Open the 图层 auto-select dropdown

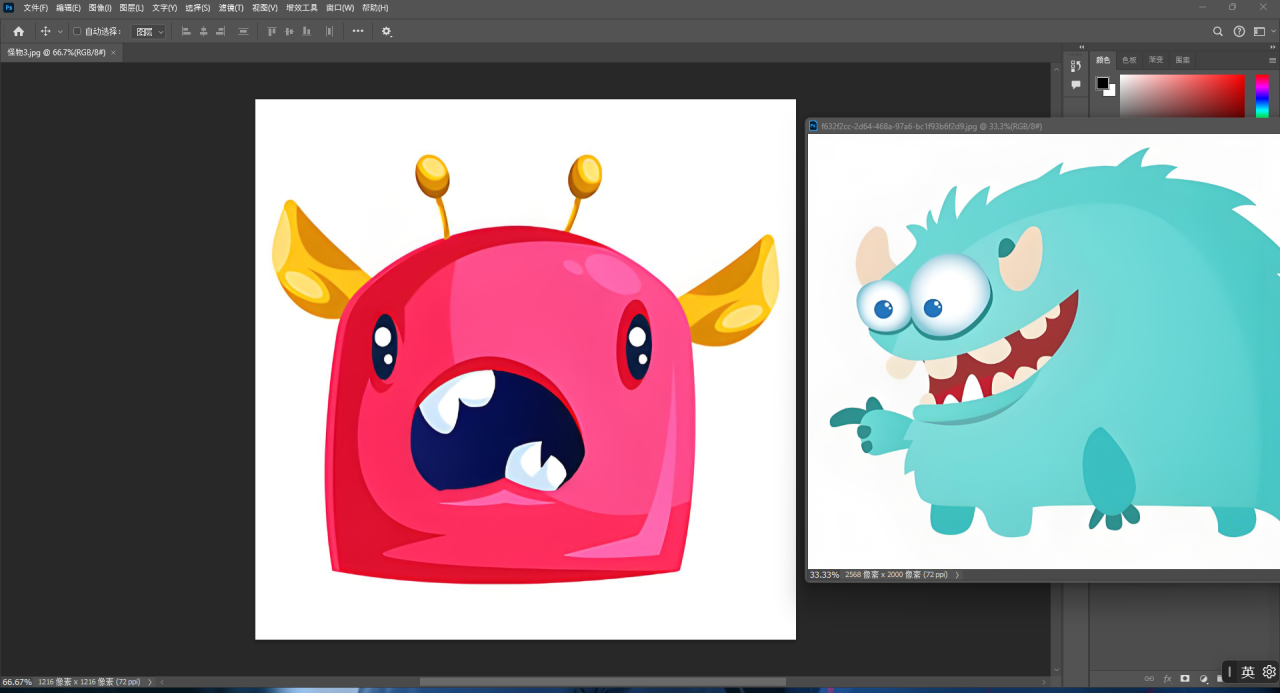(150, 31)
